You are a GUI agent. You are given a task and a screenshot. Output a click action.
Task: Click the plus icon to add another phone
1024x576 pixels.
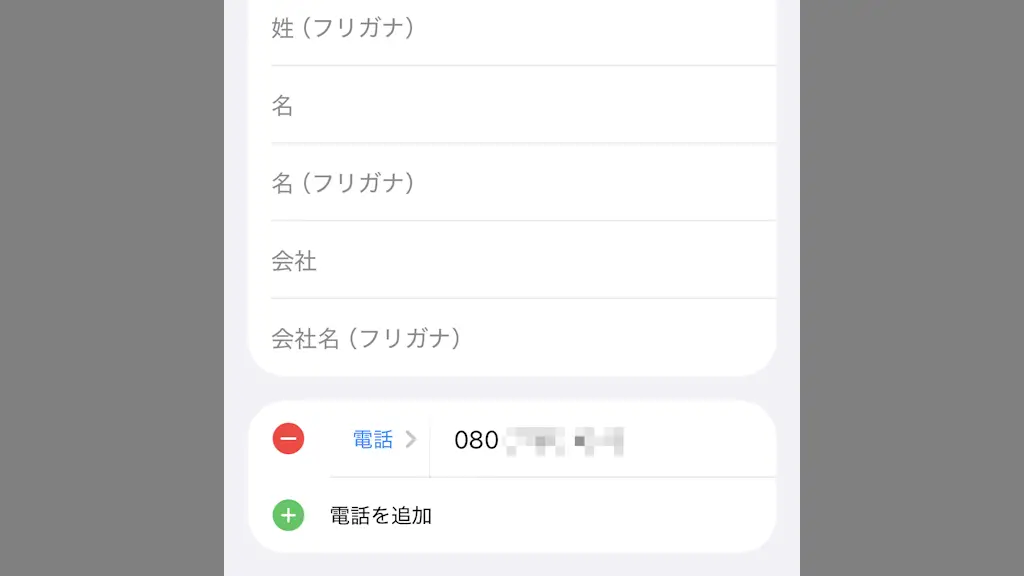(x=288, y=515)
